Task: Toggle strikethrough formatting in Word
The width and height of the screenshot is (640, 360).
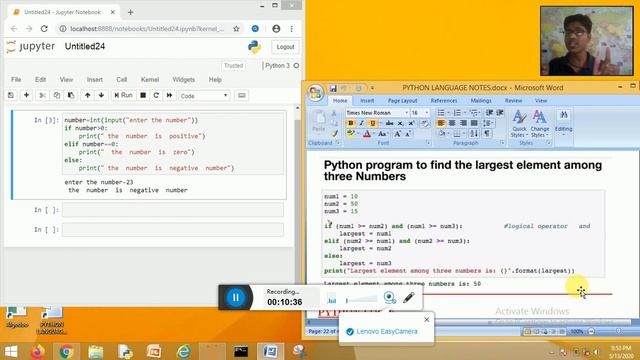Action: [x=389, y=123]
